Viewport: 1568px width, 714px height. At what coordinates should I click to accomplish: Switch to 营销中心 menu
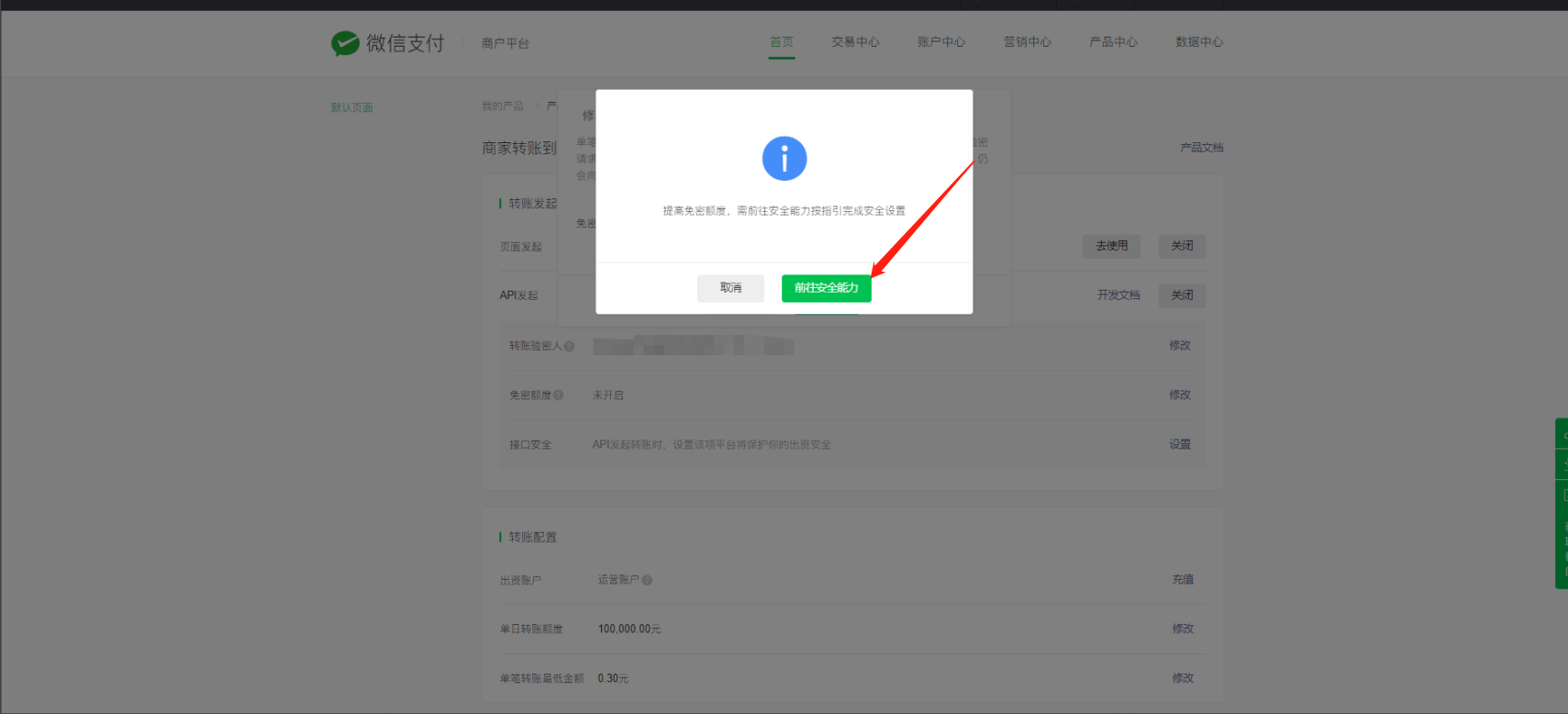tap(1027, 42)
